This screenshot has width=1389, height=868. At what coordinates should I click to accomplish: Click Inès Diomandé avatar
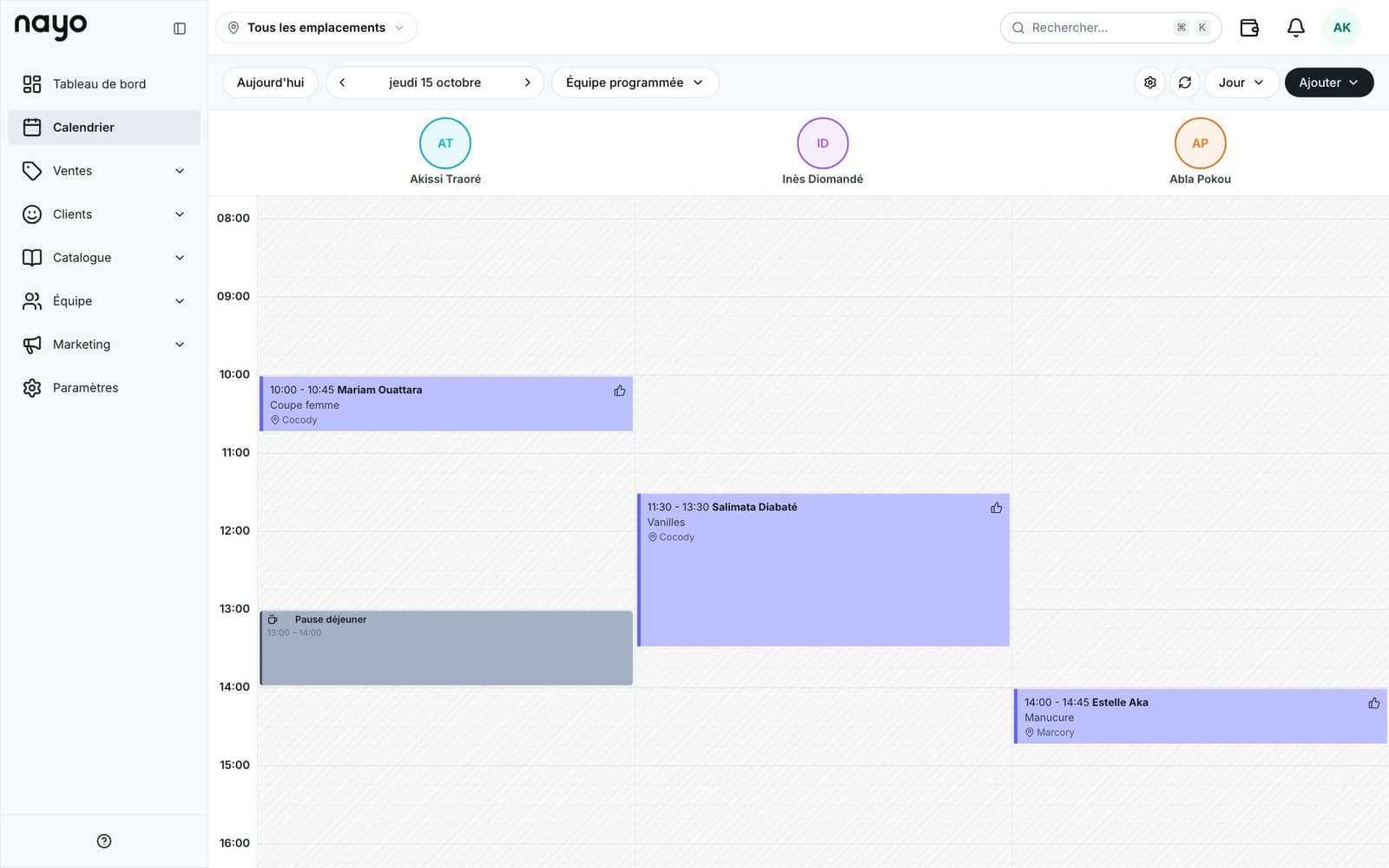(x=823, y=143)
